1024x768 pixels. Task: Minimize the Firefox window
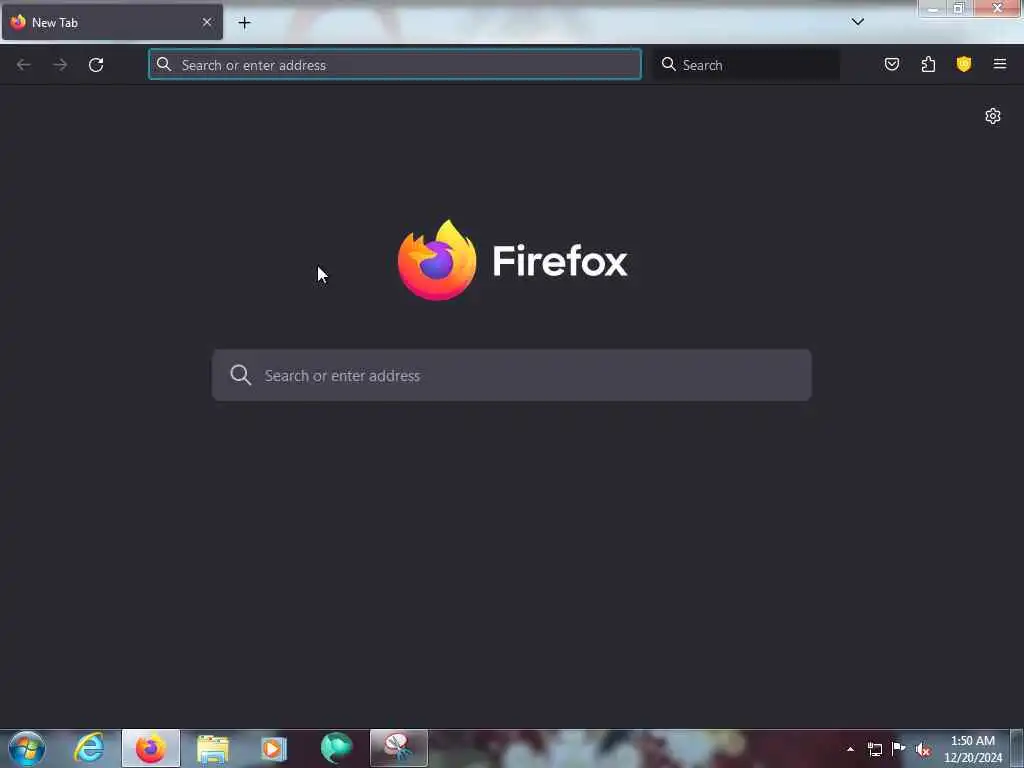933,9
